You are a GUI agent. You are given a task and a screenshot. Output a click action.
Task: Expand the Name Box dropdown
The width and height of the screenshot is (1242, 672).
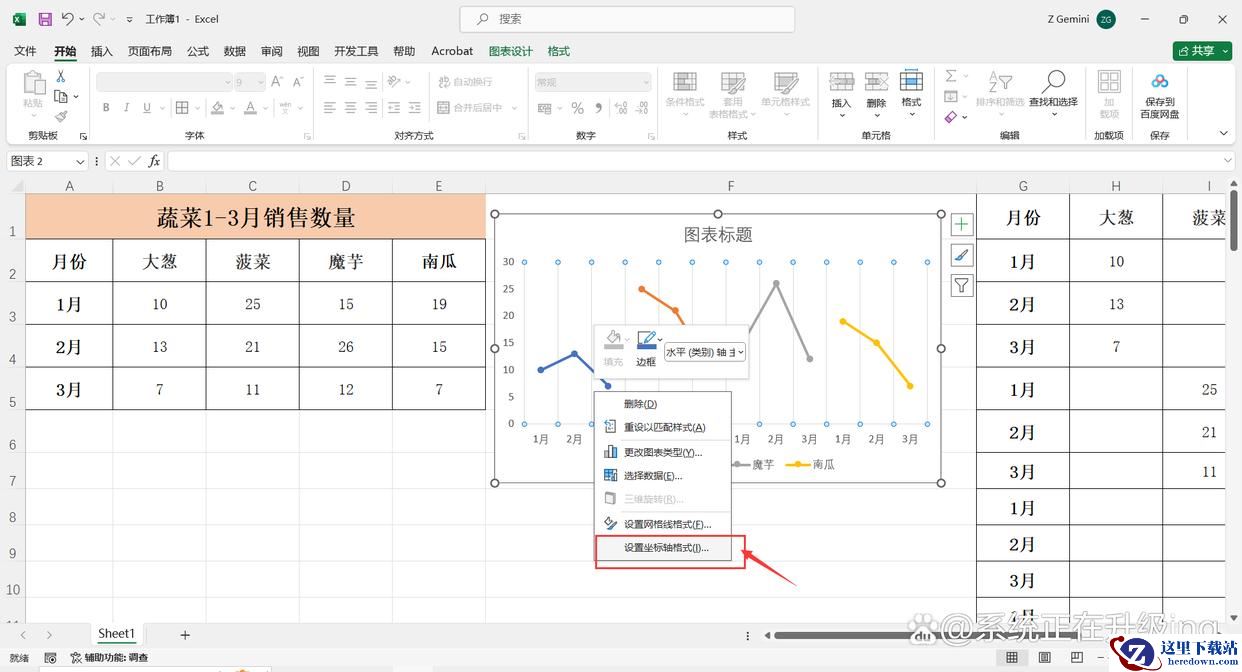click(80, 161)
